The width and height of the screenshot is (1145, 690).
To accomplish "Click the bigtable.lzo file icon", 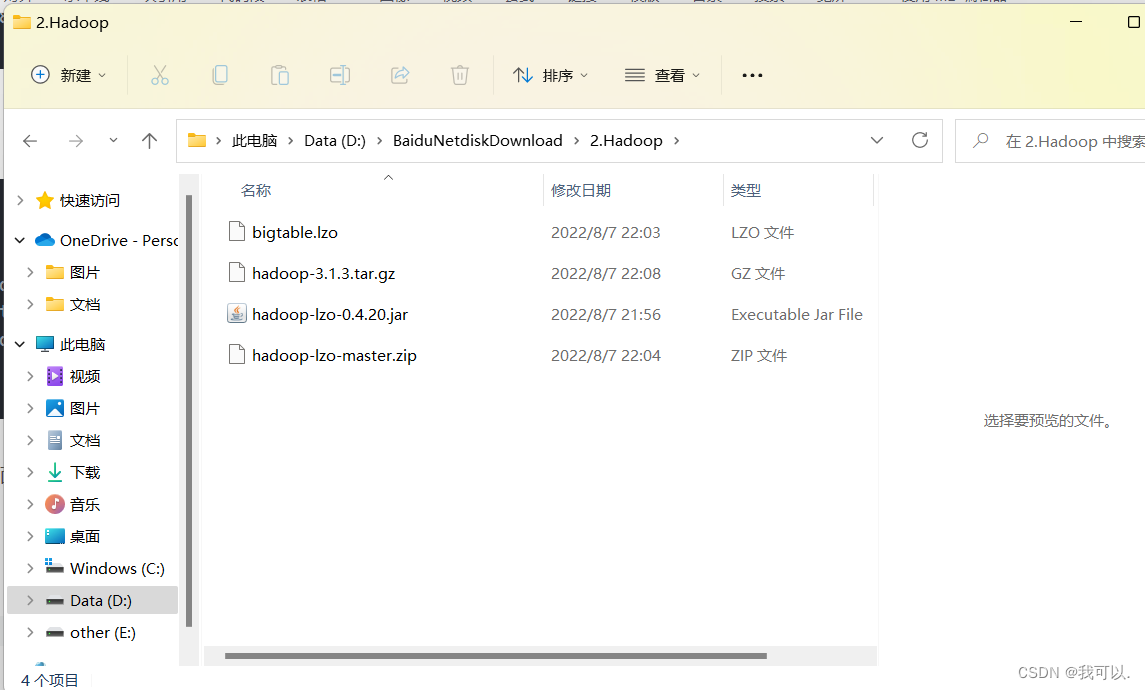I will [237, 231].
